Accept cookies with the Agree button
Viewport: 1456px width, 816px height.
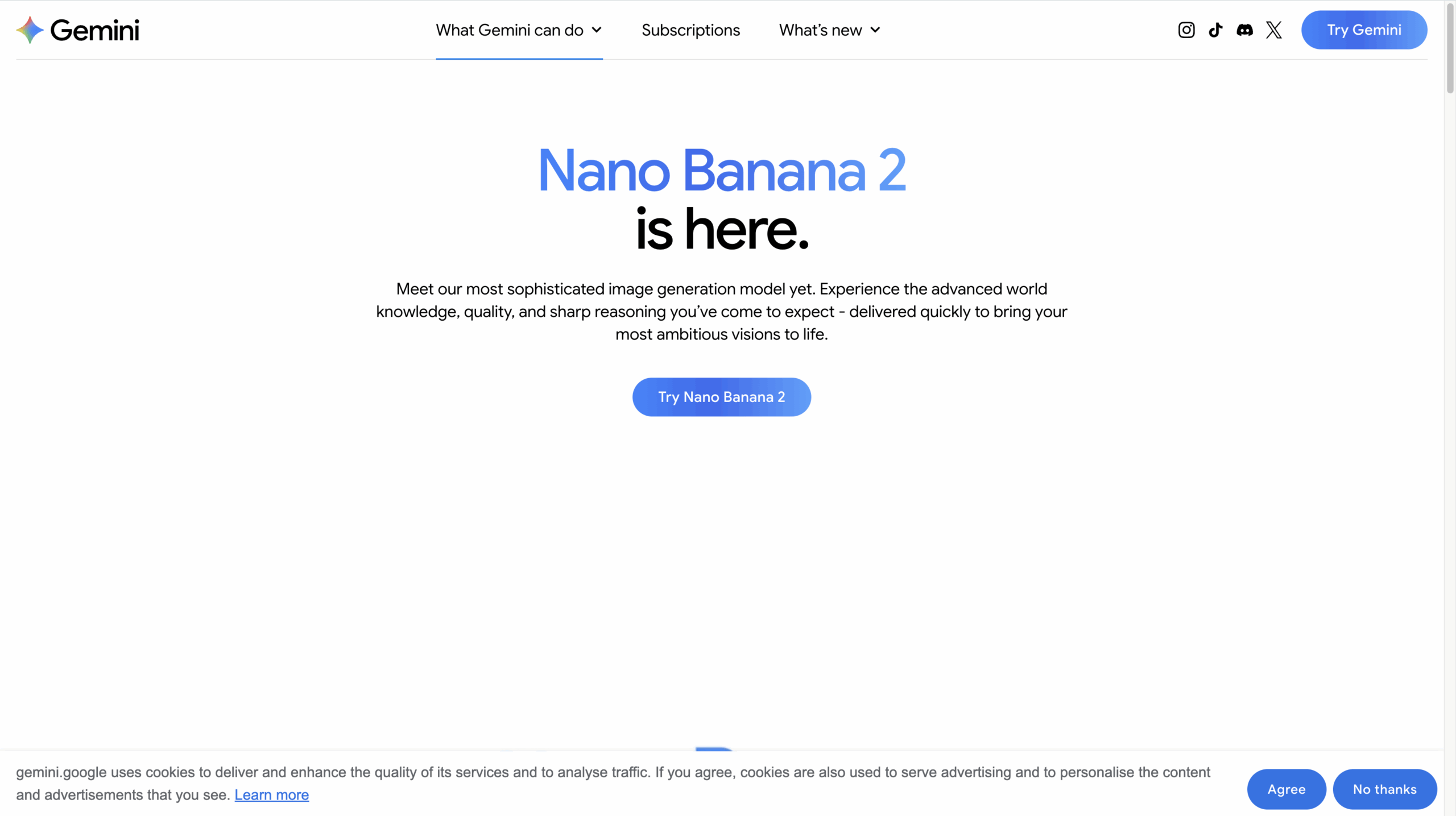pyautogui.click(x=1287, y=789)
